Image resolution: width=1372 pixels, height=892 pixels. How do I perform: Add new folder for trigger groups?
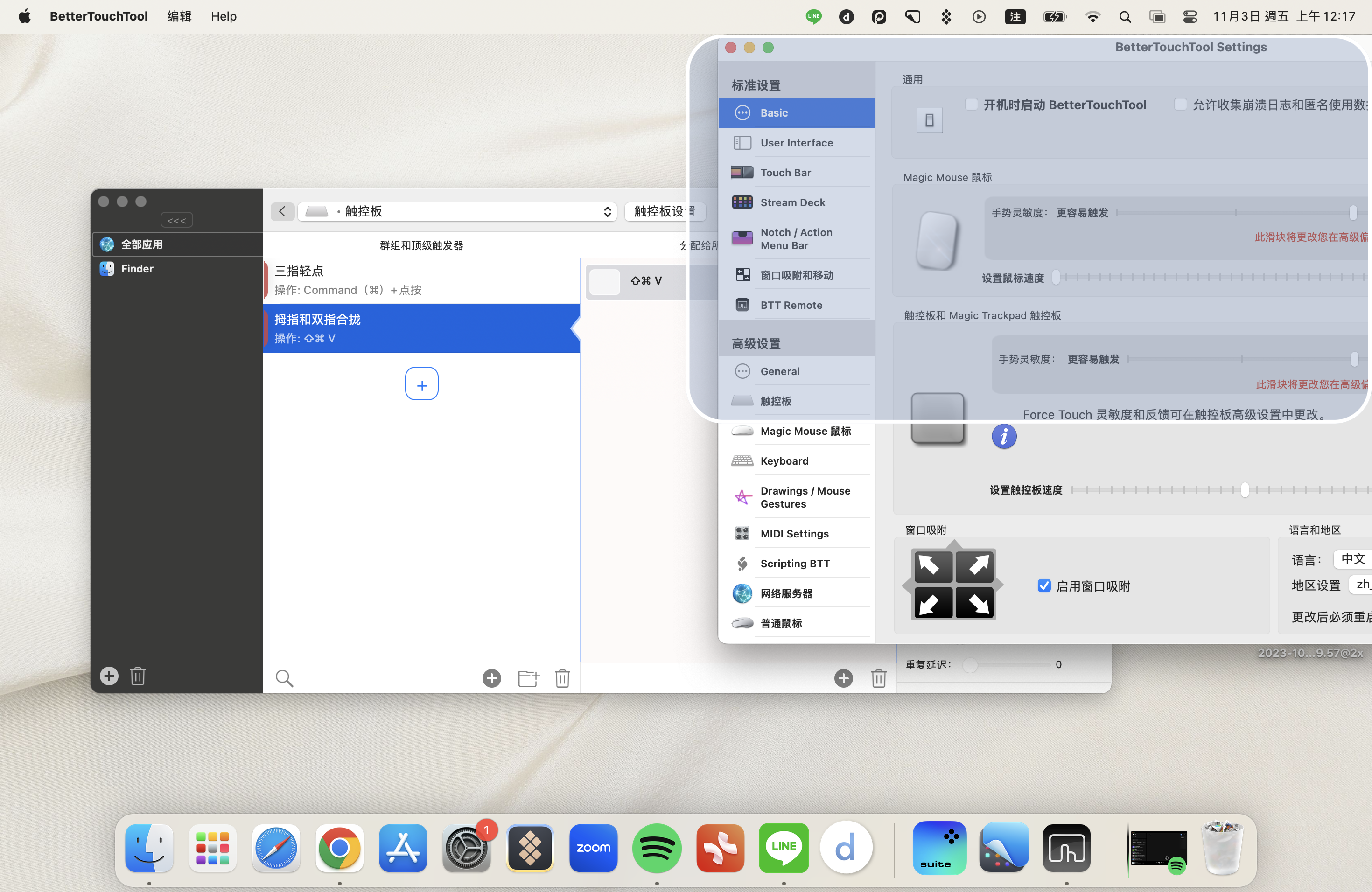528,678
